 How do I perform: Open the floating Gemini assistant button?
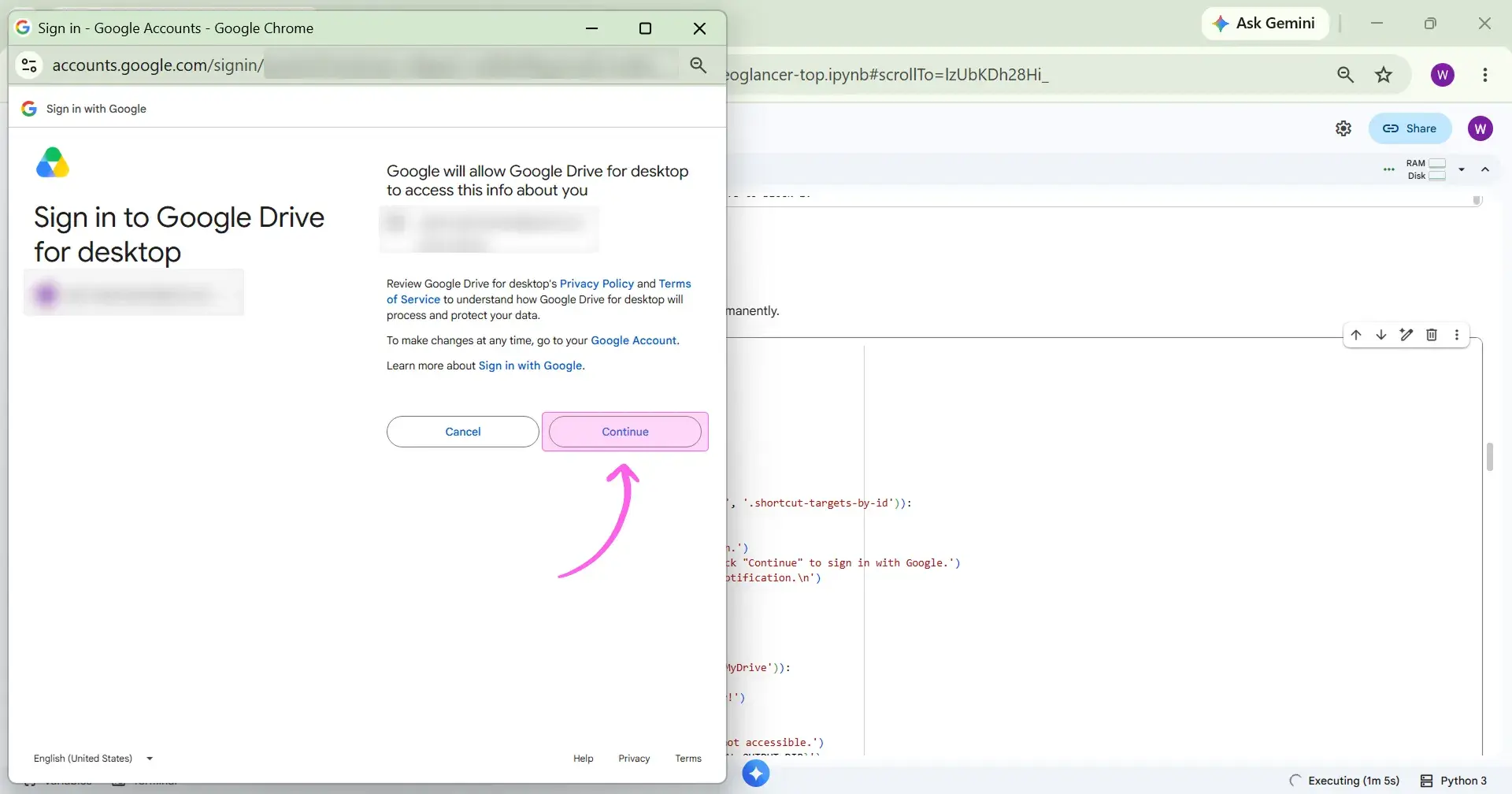756,774
